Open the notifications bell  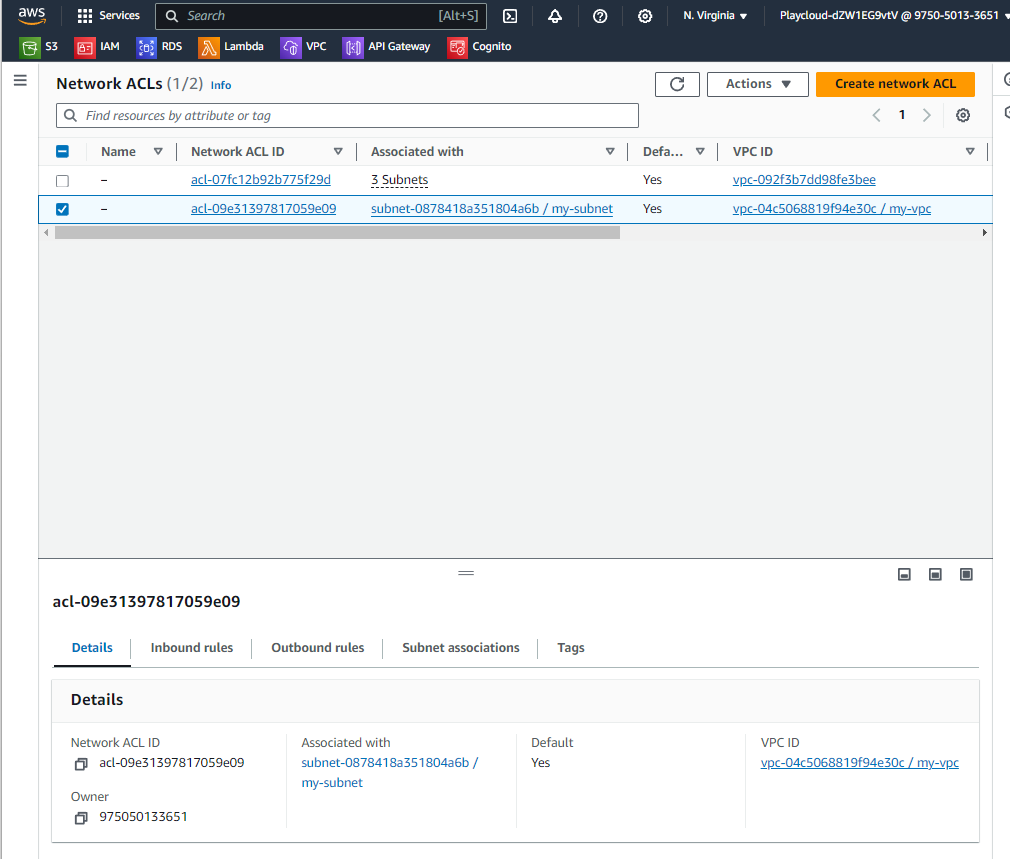pos(555,16)
